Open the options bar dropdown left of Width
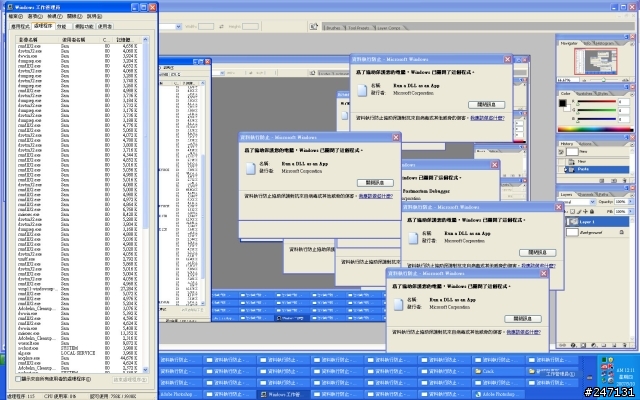Screen dimensions: 640x400 click(x=178, y=27)
